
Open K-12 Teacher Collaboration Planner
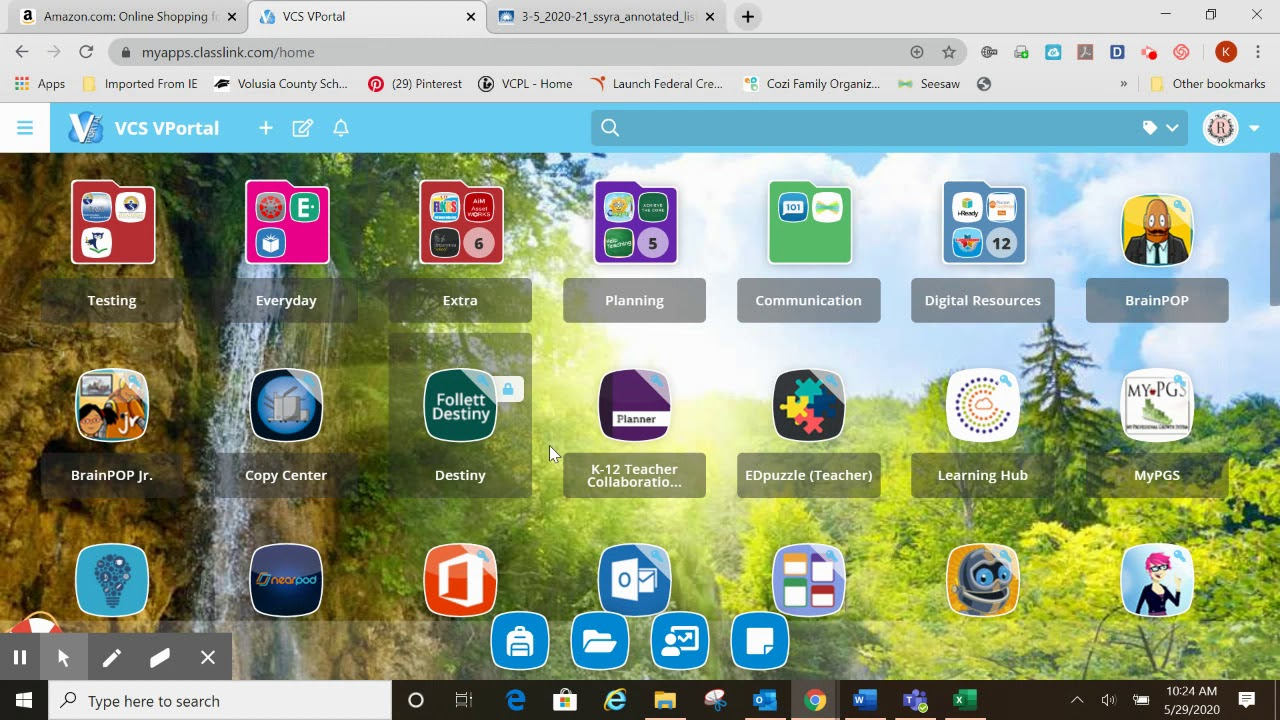click(x=634, y=405)
